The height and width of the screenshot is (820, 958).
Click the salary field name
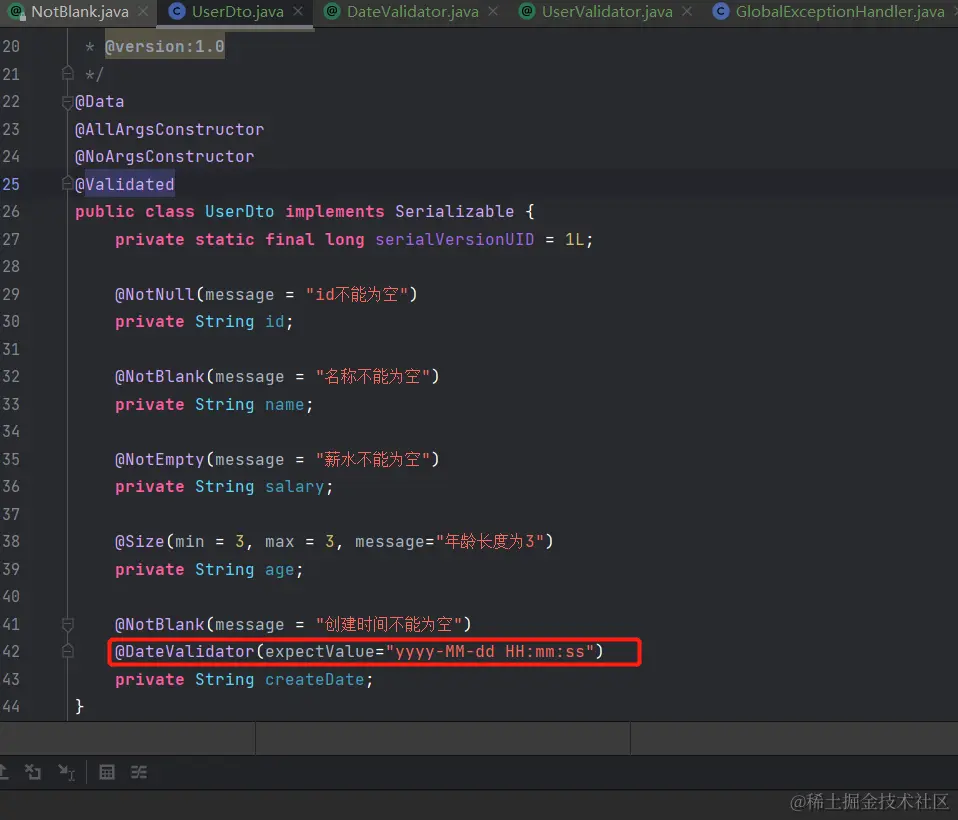click(294, 486)
